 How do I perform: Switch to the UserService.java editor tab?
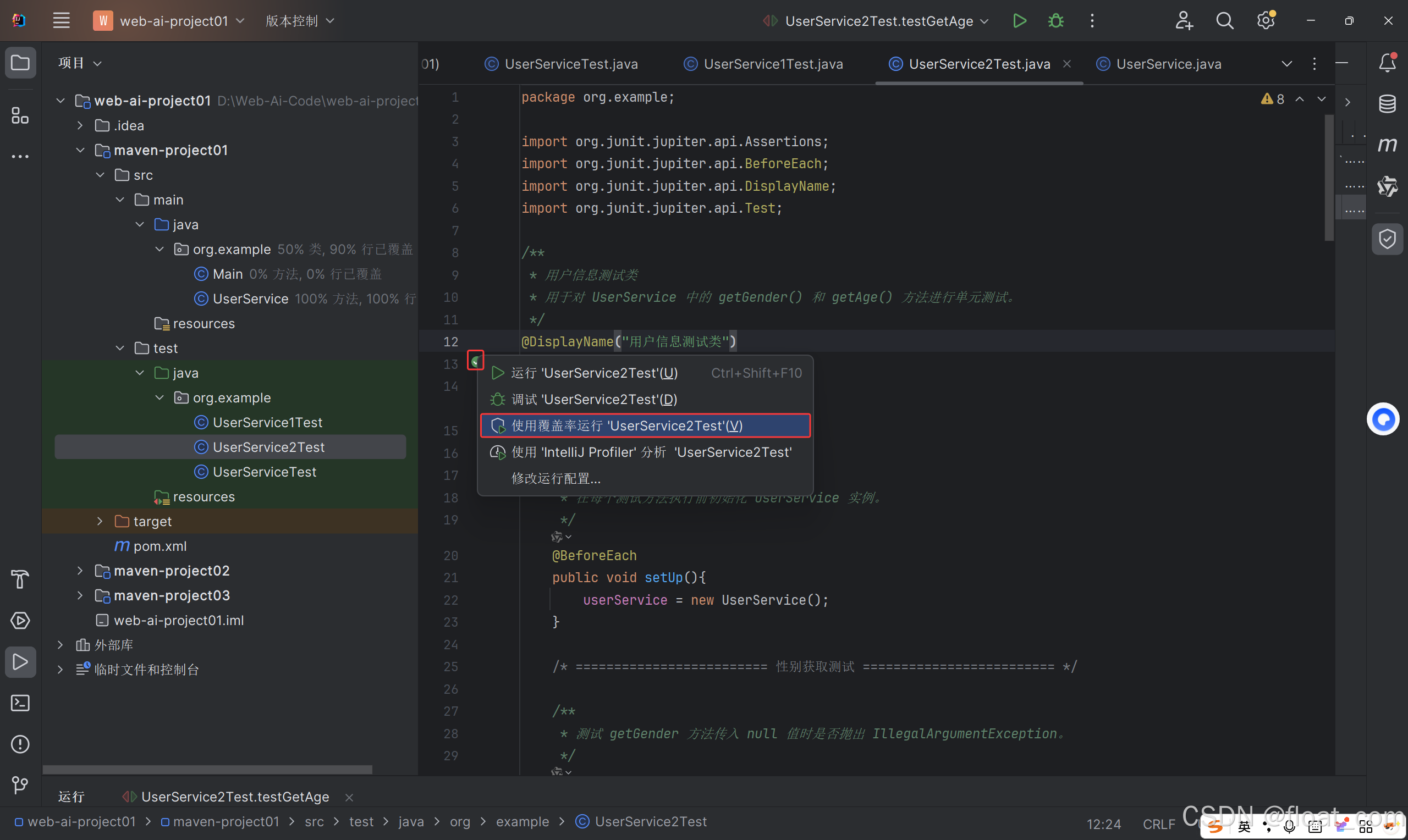click(1168, 64)
